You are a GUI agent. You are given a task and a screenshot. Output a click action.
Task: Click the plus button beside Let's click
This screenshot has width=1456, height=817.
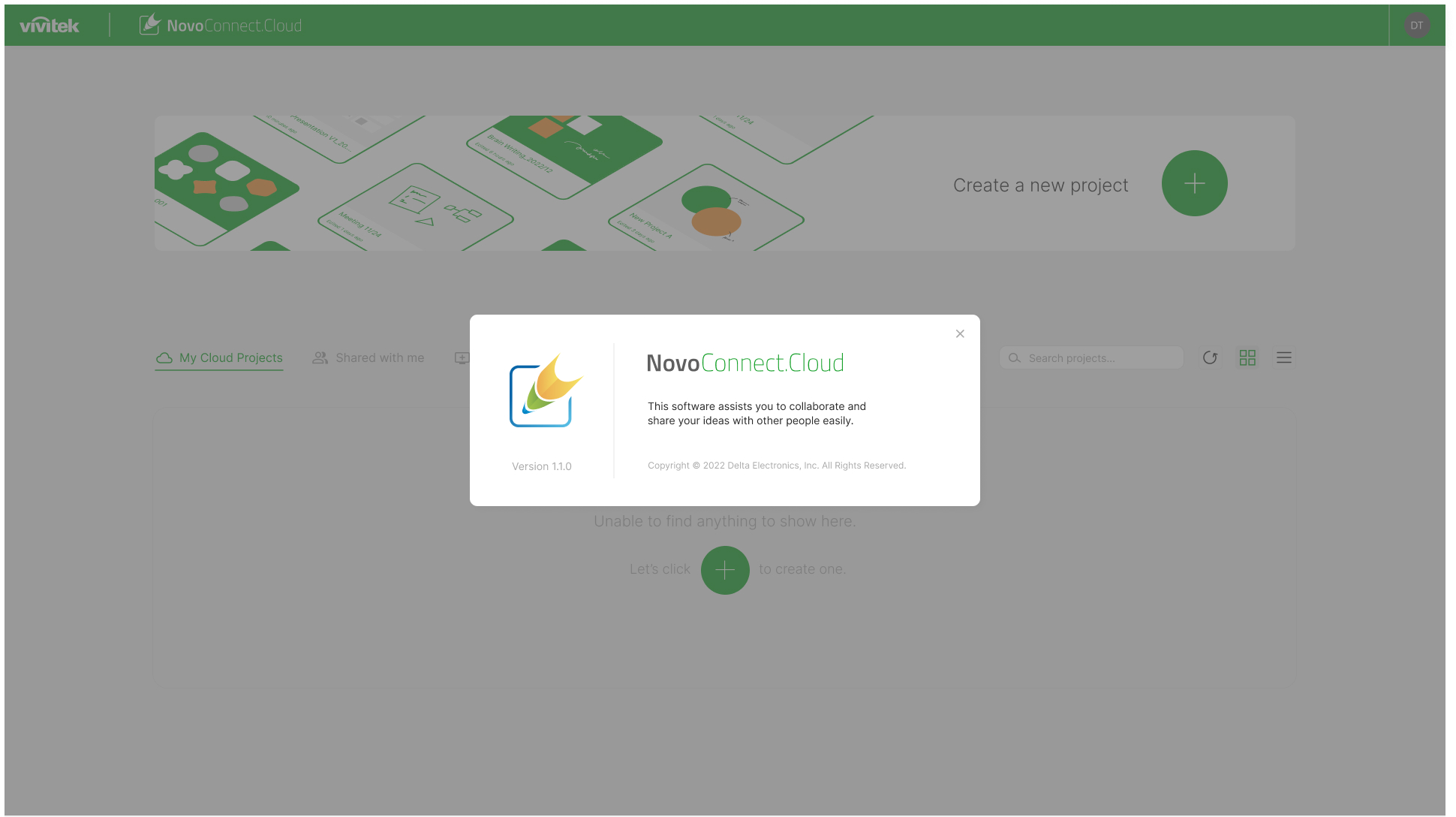coord(725,571)
